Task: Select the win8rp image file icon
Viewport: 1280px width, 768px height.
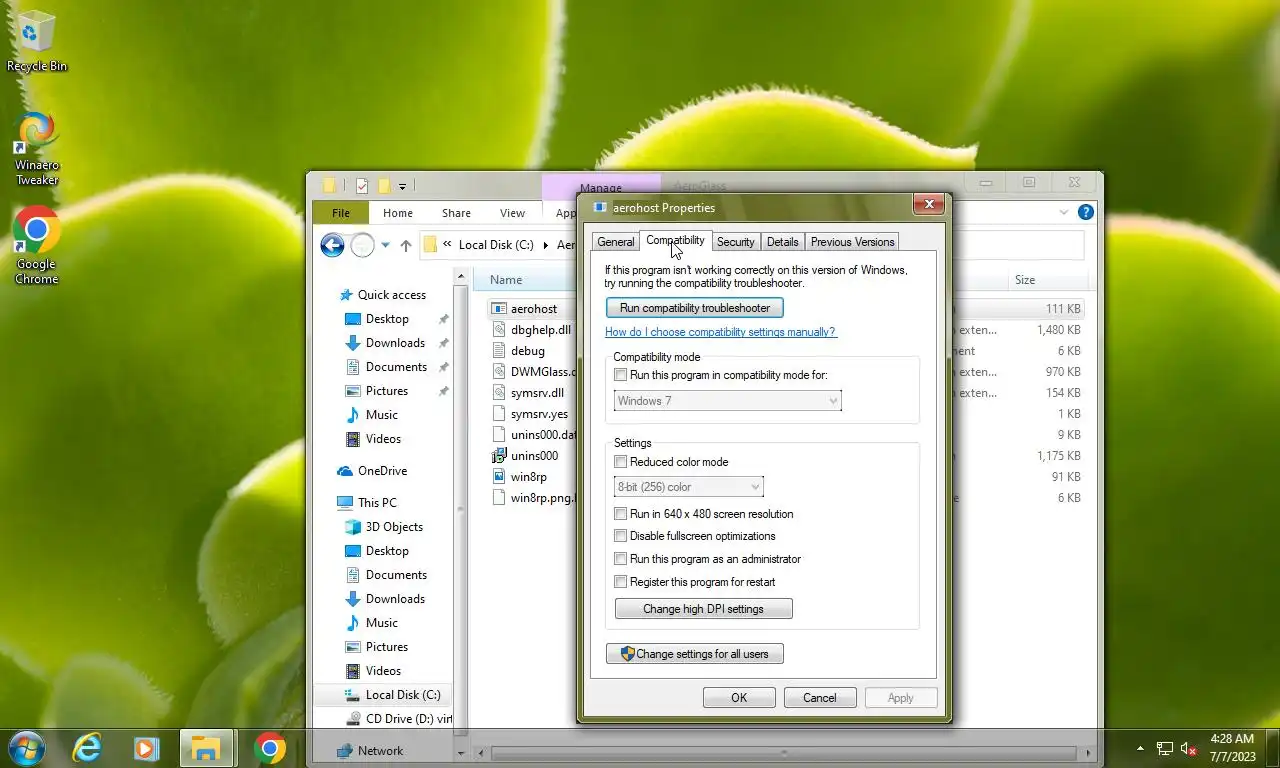Action: (x=501, y=477)
